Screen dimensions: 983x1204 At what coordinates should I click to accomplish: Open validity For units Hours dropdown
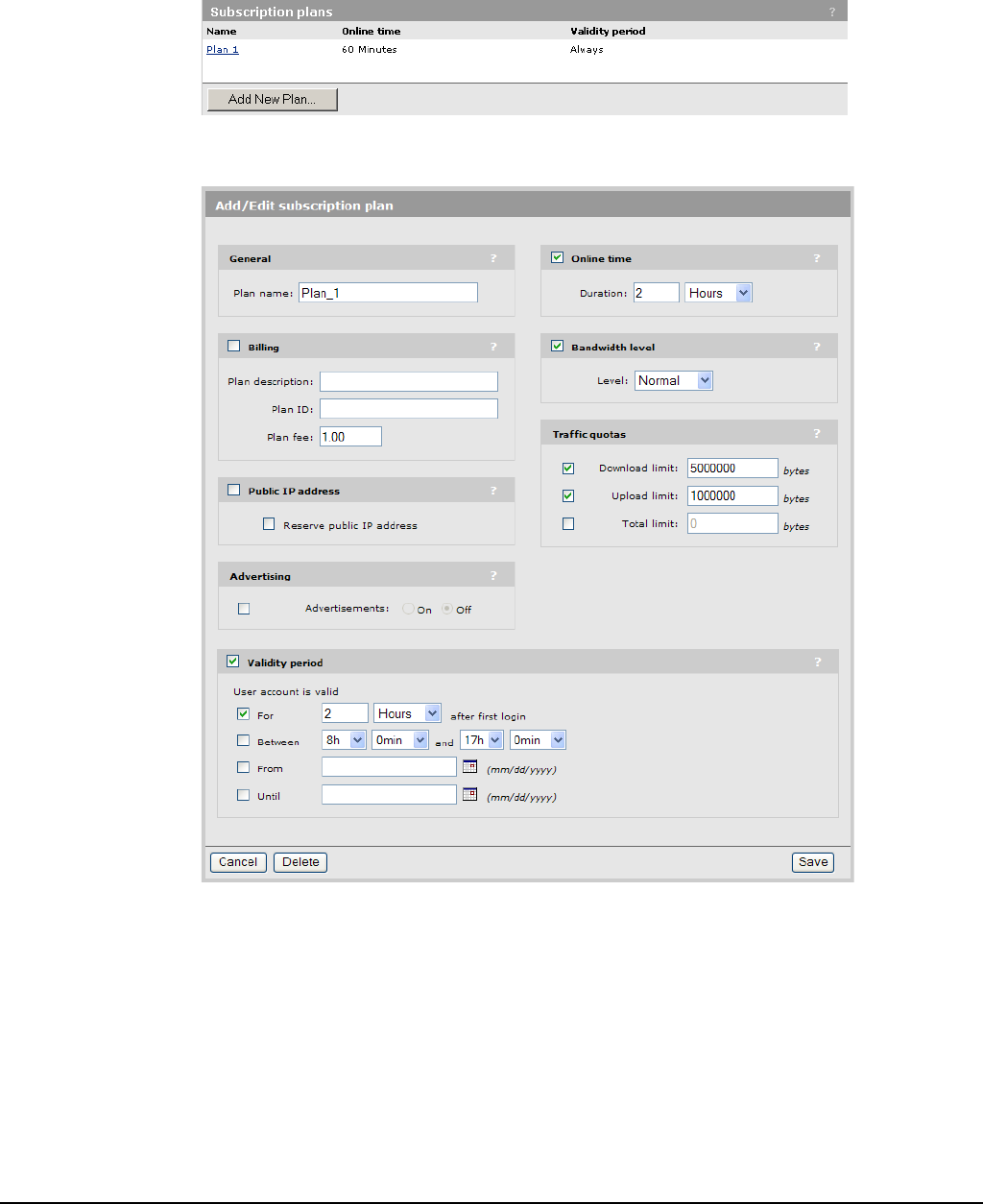[x=408, y=713]
